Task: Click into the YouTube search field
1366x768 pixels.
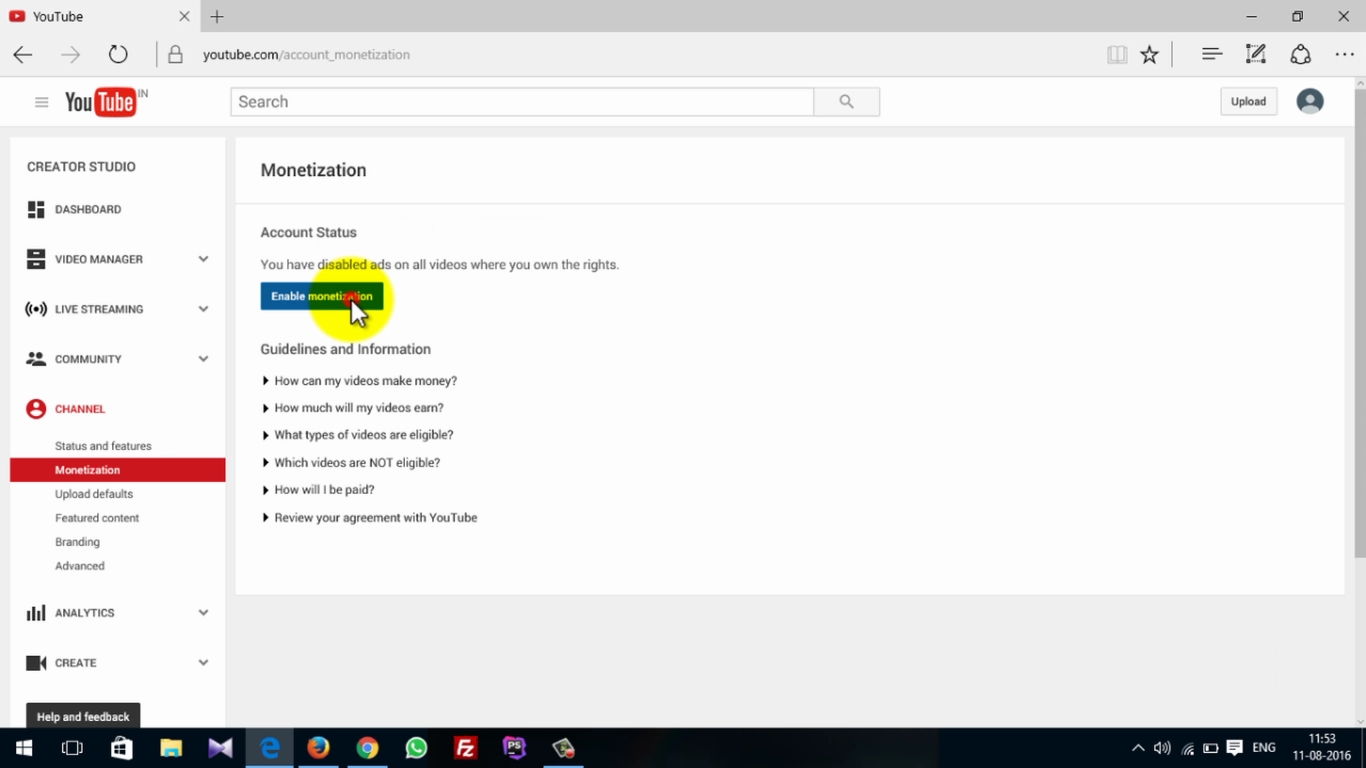Action: coord(522,102)
